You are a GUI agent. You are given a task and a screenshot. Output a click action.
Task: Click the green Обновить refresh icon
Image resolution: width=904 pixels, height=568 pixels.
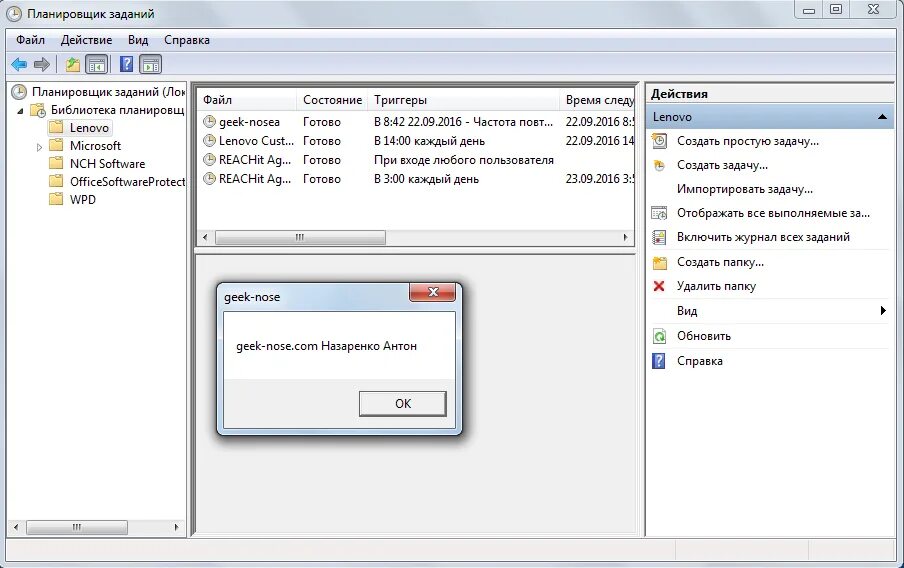tap(659, 336)
